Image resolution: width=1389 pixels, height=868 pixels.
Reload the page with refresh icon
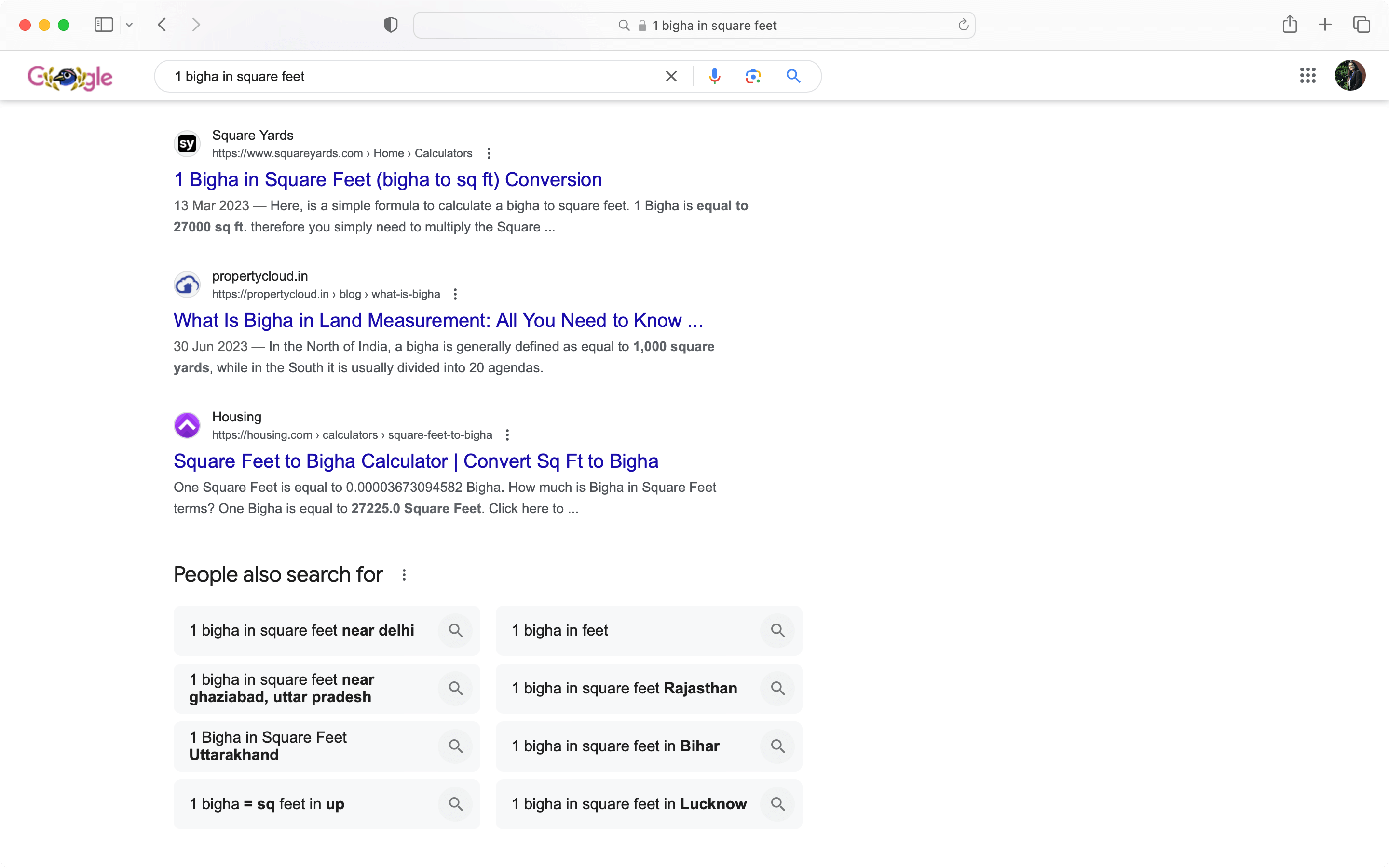963,25
